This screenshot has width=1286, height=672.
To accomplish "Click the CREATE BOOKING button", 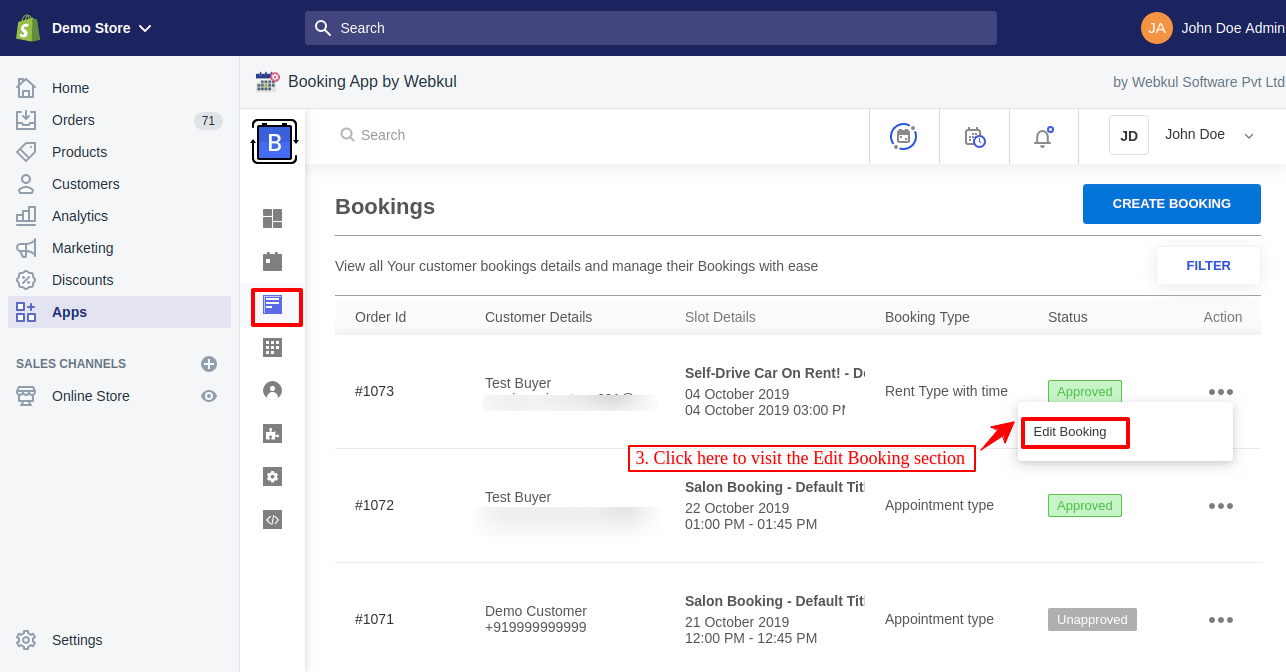I will [x=1171, y=203].
